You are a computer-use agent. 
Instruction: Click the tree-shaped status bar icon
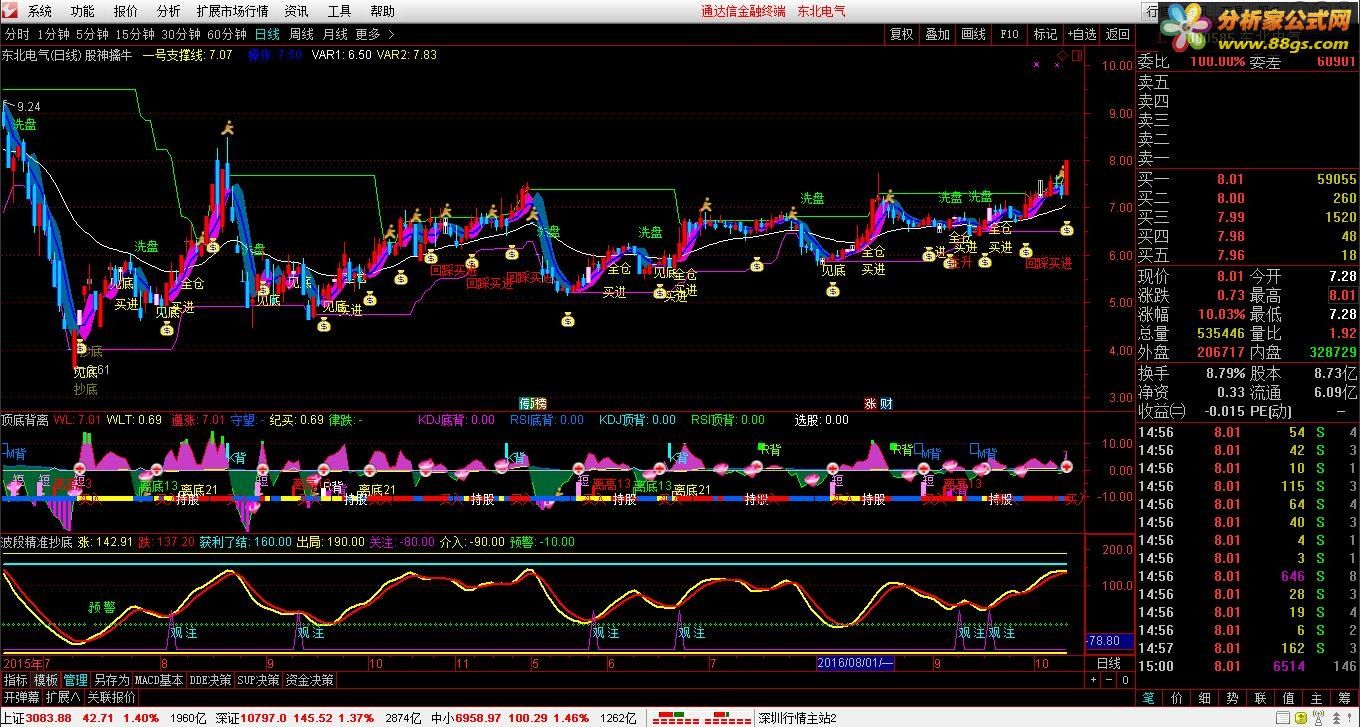coord(1337,717)
